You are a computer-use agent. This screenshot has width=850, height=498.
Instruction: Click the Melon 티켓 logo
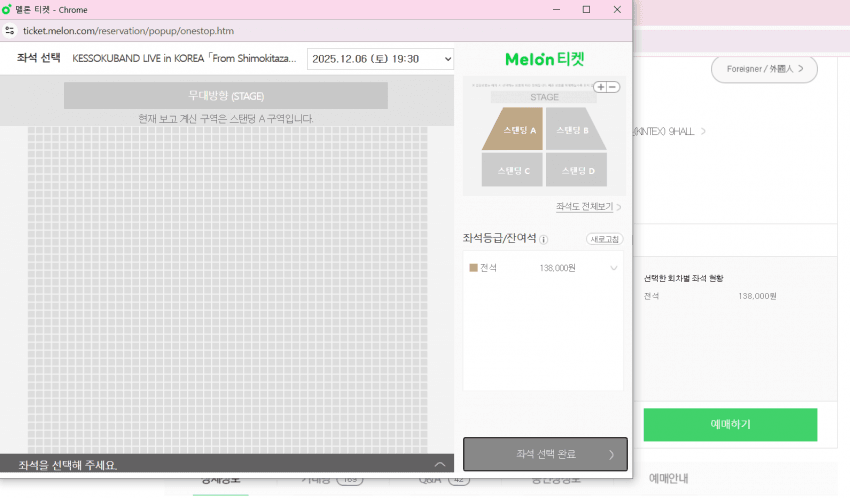544,59
